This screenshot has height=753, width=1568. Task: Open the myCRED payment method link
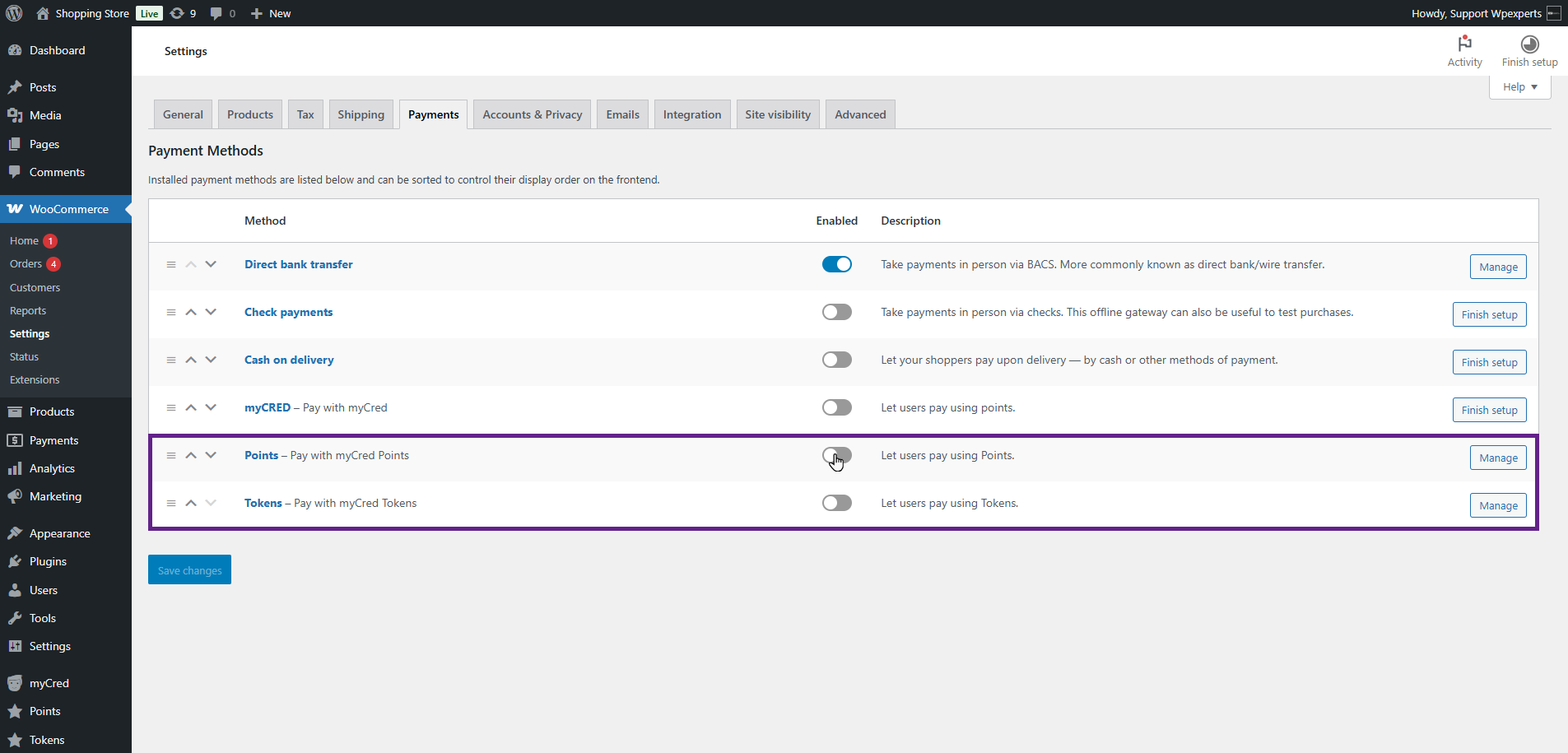tap(268, 408)
